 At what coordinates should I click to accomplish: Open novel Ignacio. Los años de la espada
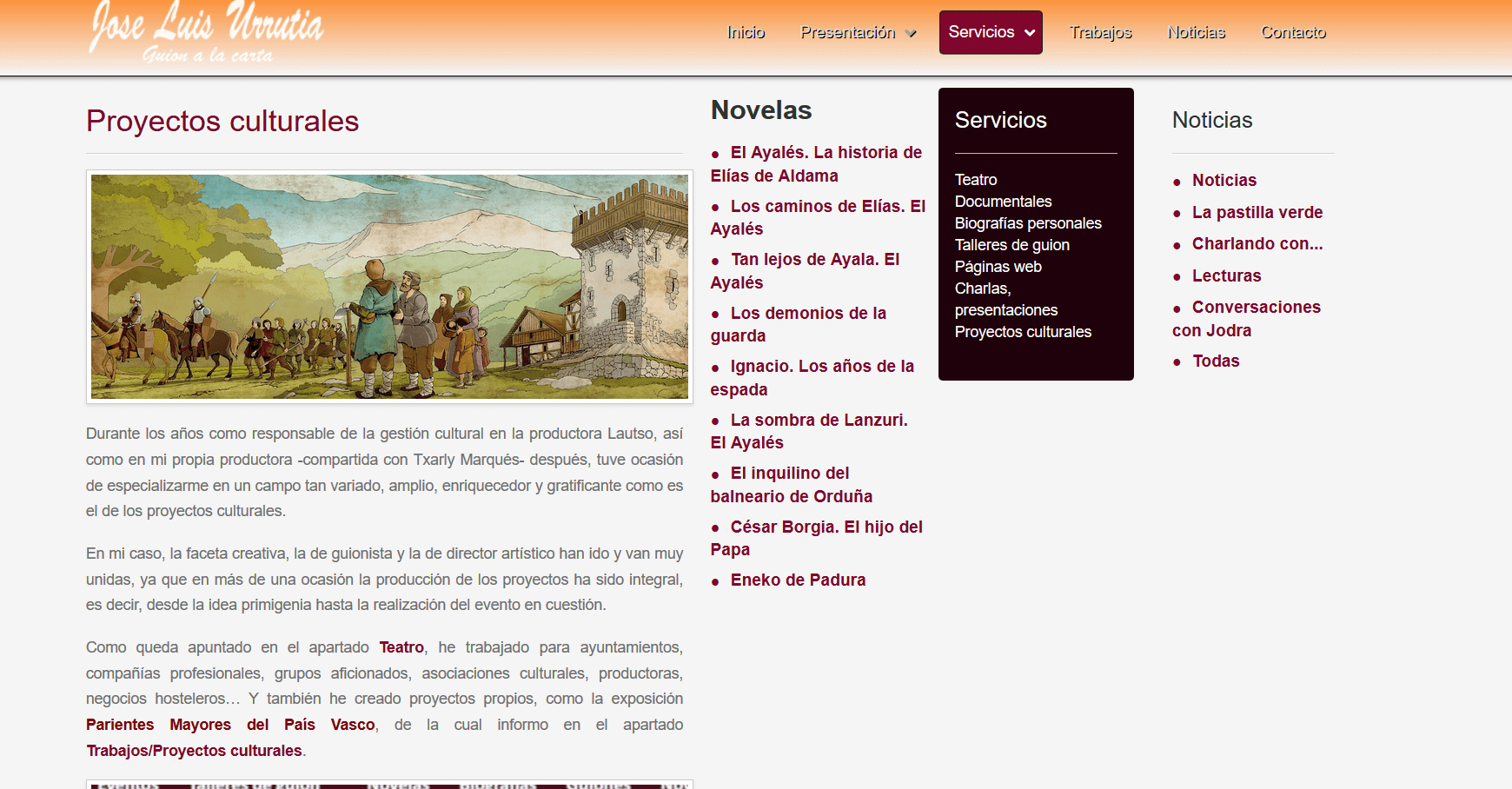point(812,378)
